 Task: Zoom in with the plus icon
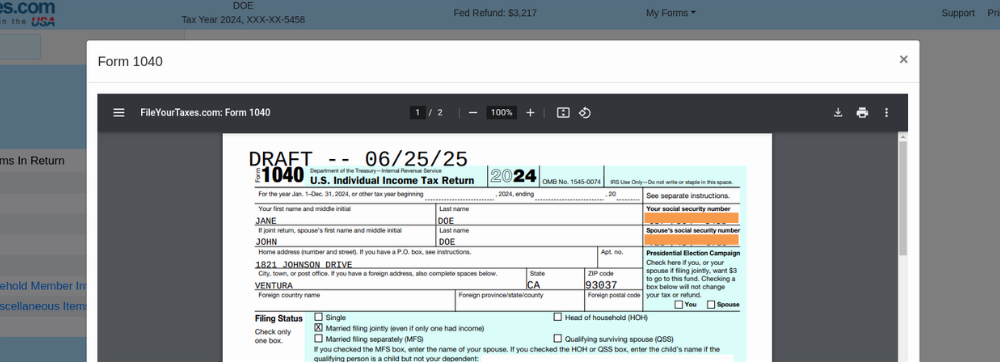coord(530,113)
